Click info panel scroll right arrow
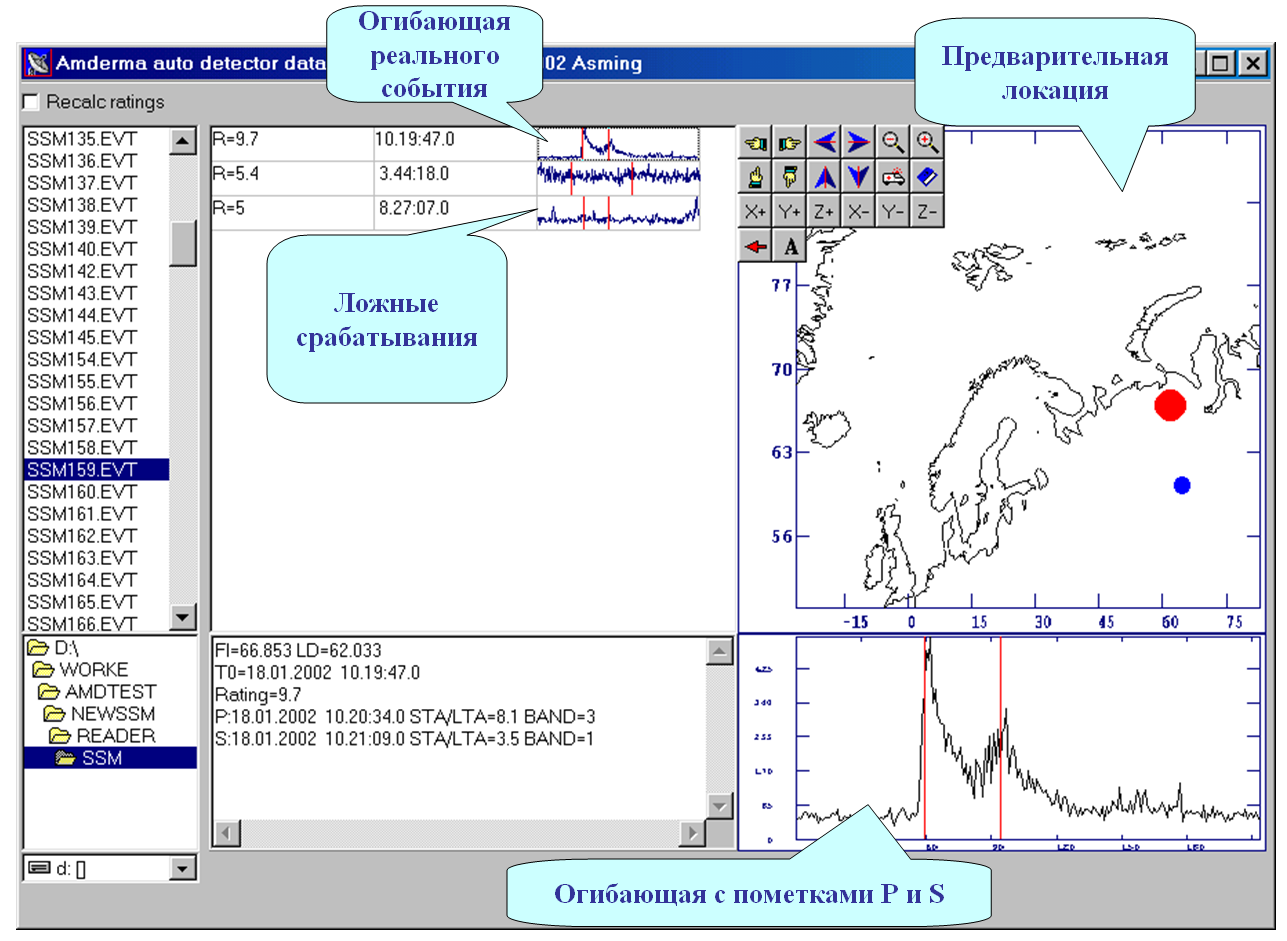Image resolution: width=1287 pixels, height=941 pixels. [692, 832]
